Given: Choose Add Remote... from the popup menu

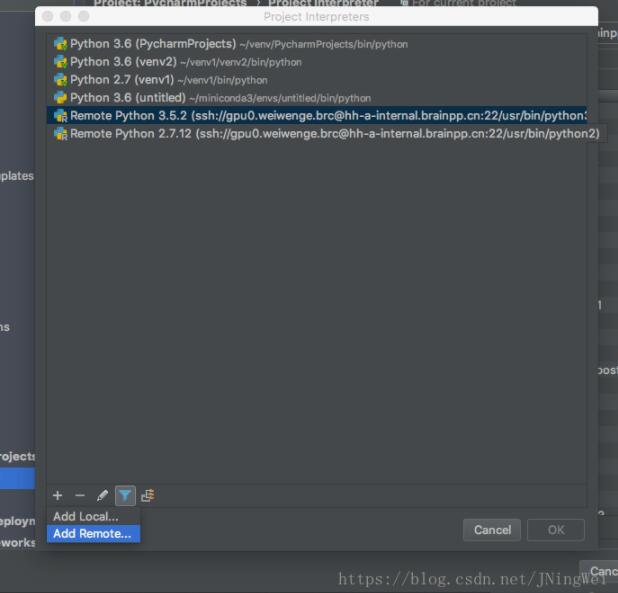Looking at the screenshot, I should pos(93,534).
